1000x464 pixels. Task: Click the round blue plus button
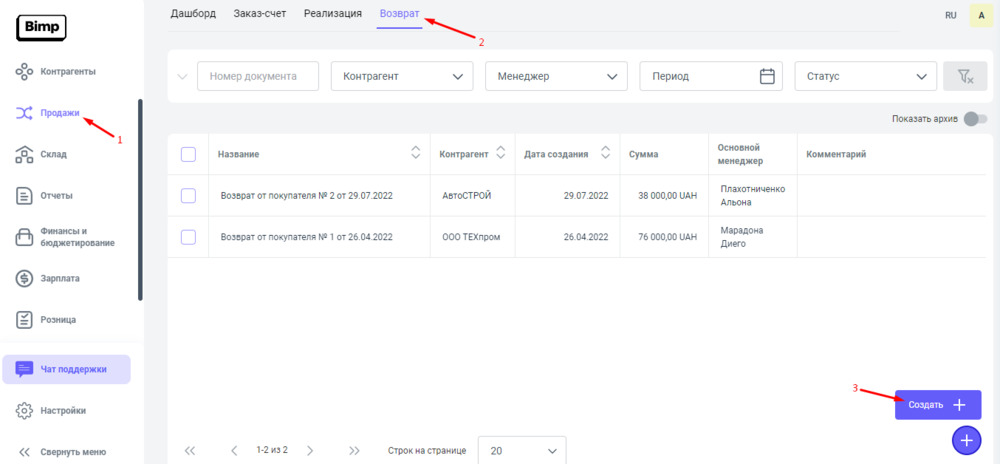click(x=966, y=439)
